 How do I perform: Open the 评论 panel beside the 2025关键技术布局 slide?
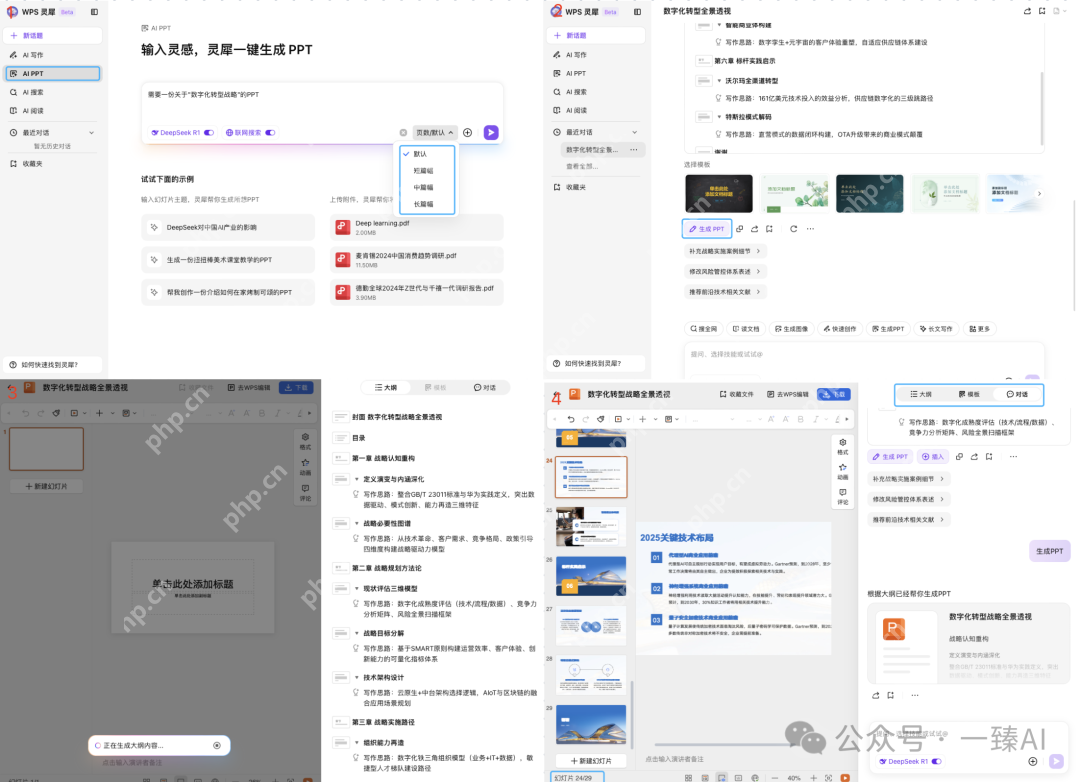click(x=842, y=497)
